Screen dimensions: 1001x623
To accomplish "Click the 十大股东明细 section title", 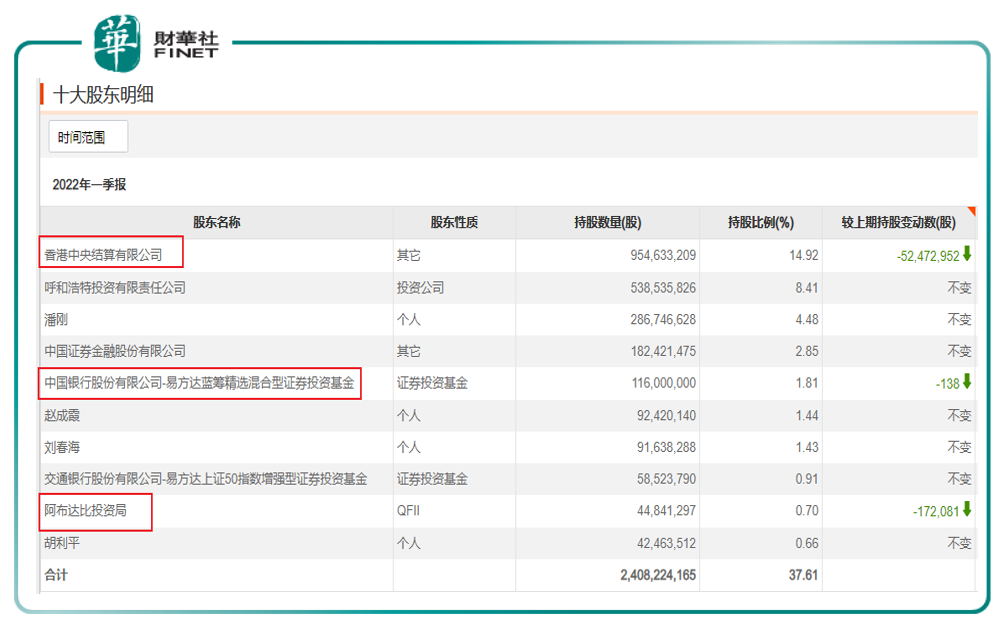I will click(103, 94).
